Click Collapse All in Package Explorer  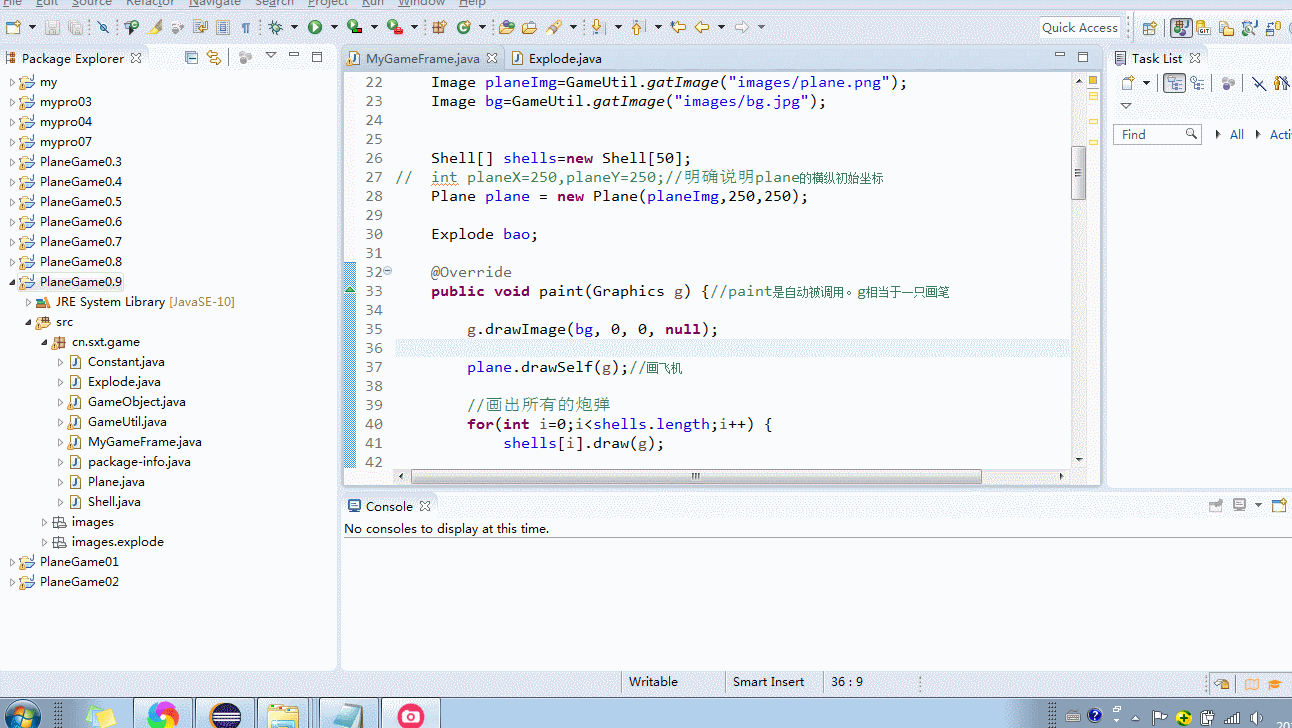pos(192,58)
